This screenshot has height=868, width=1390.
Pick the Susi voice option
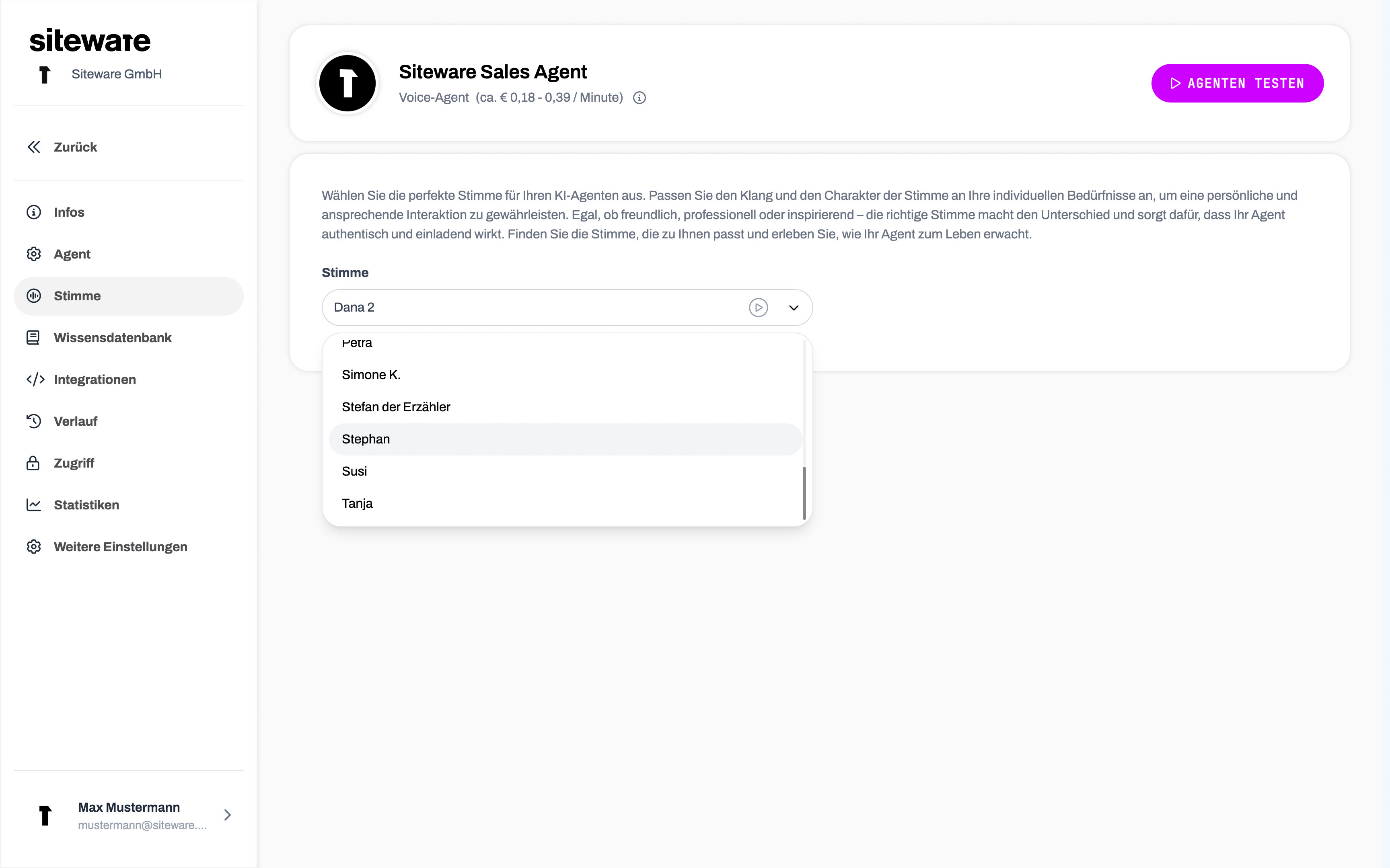(x=565, y=471)
